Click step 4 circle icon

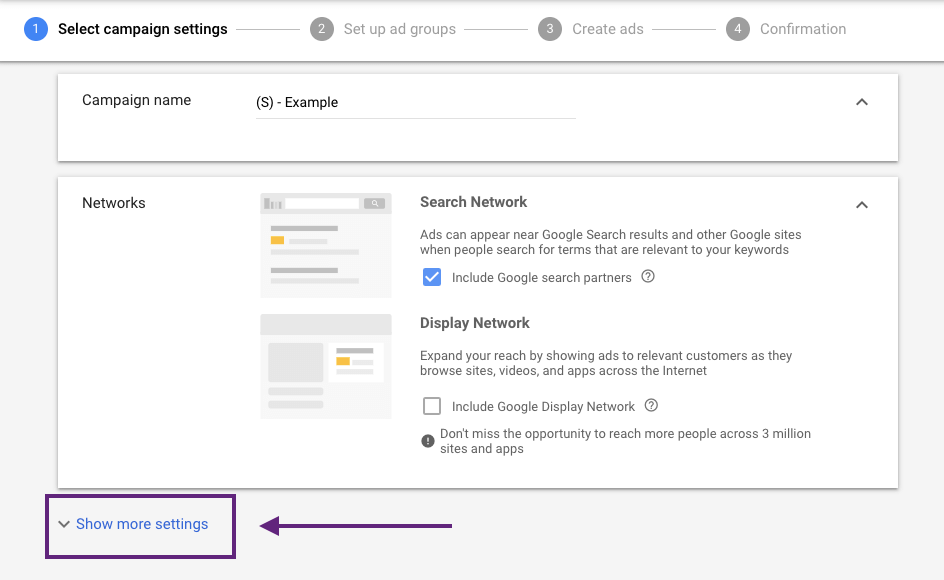click(738, 29)
